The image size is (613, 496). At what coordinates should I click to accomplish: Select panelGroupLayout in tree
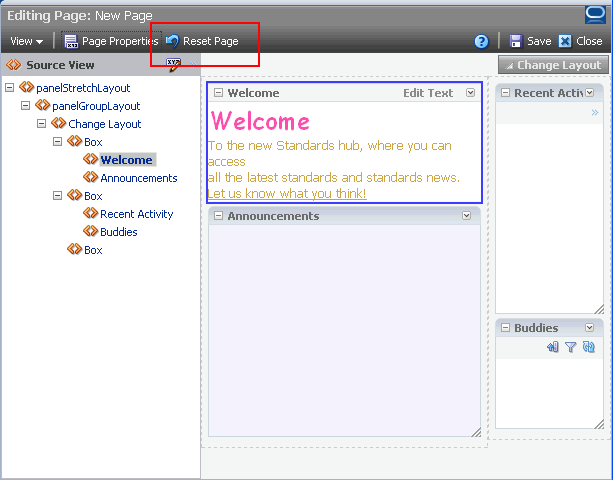(x=96, y=106)
